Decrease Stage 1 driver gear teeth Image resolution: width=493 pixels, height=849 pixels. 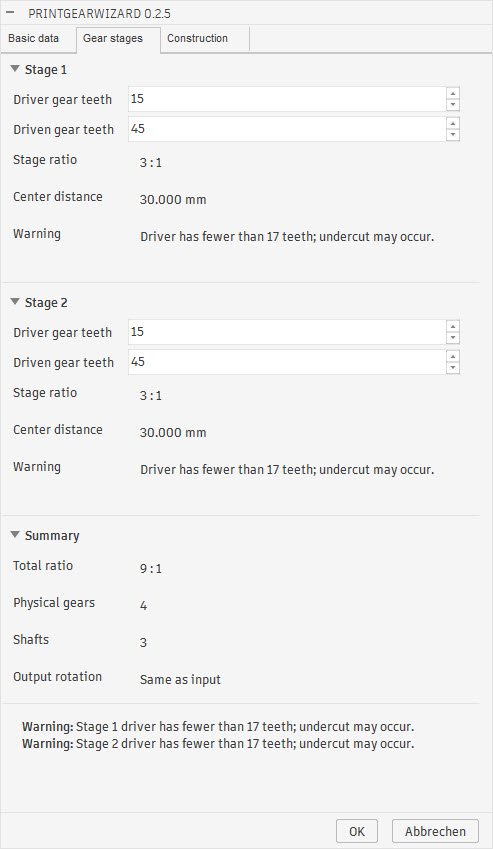pos(453,105)
